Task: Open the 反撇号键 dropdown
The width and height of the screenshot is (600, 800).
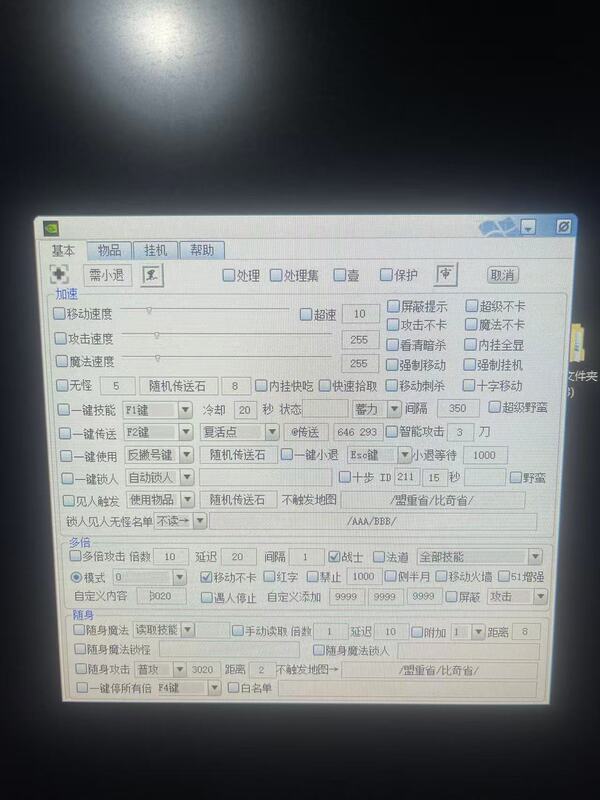Action: click(x=159, y=455)
